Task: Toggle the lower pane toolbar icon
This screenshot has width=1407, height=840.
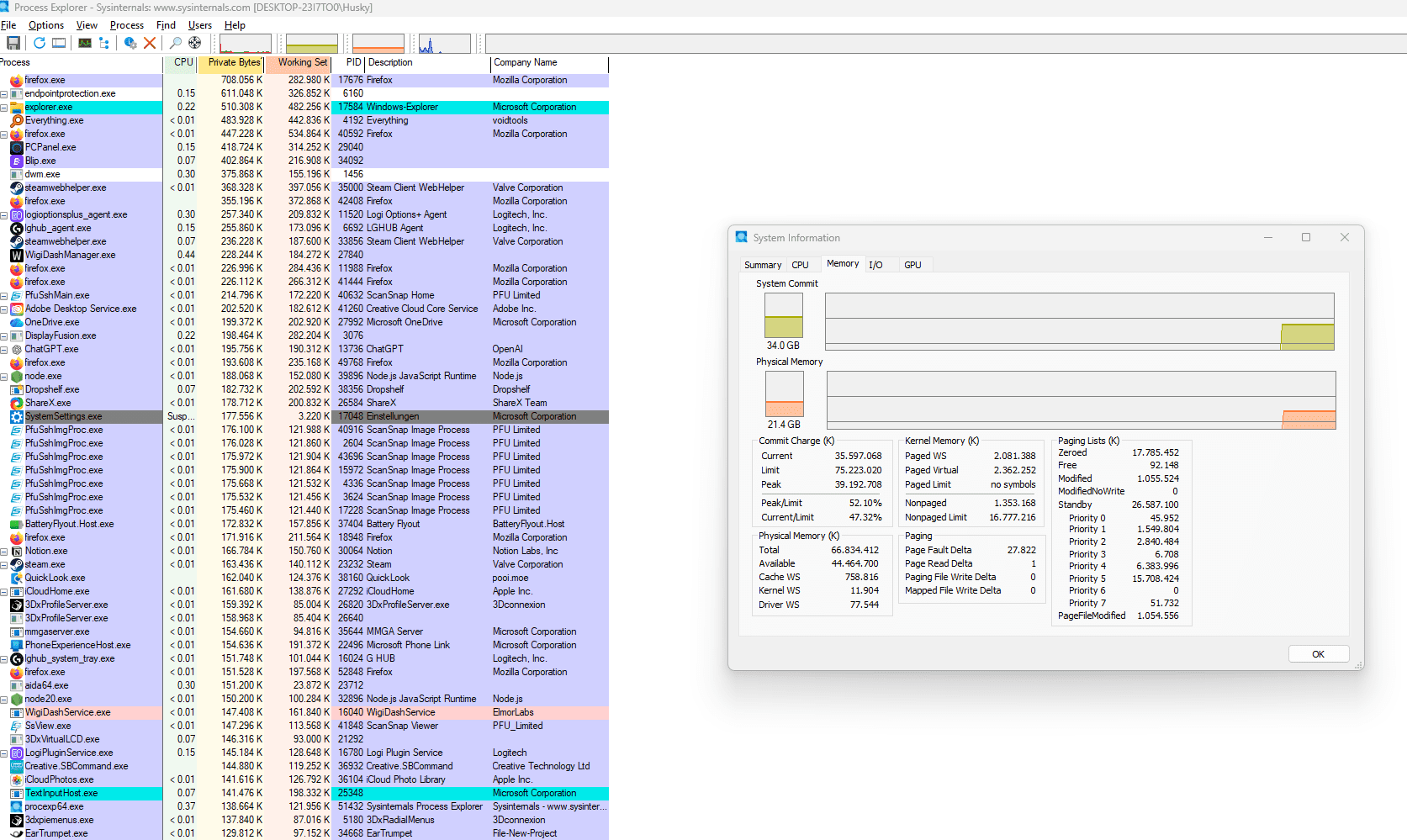Action: pyautogui.click(x=59, y=43)
